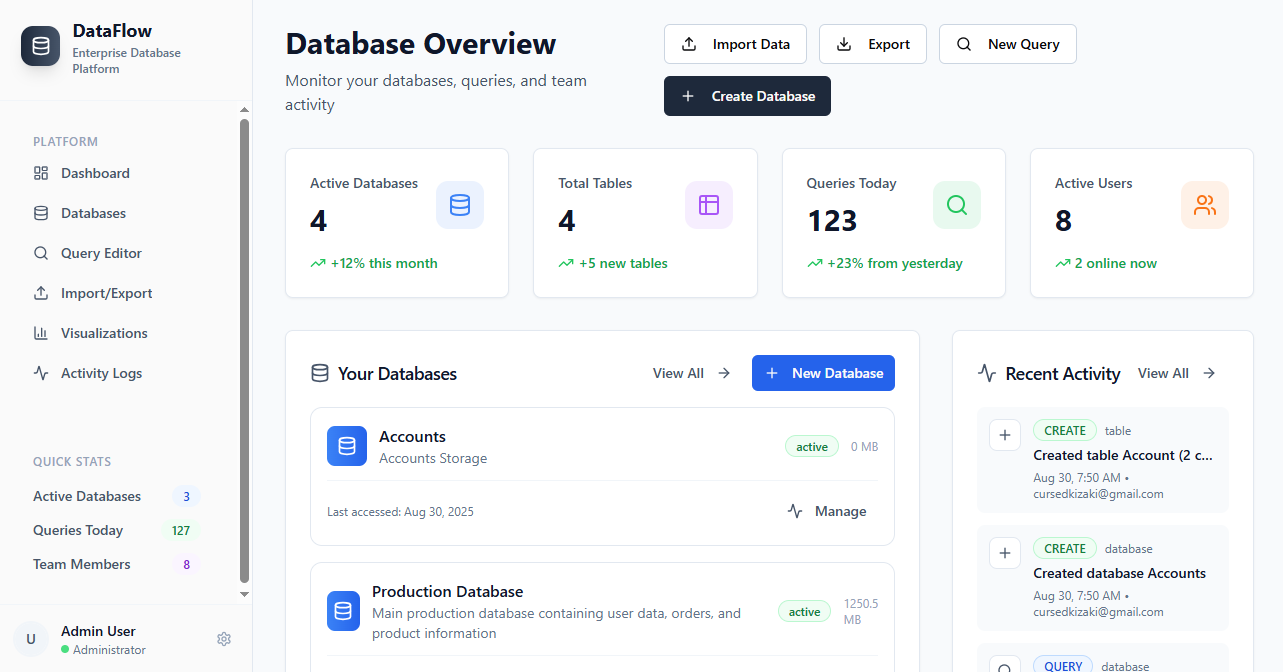This screenshot has height=672, width=1283.
Task: Click the DataFlow database logo icon
Action: tap(41, 46)
